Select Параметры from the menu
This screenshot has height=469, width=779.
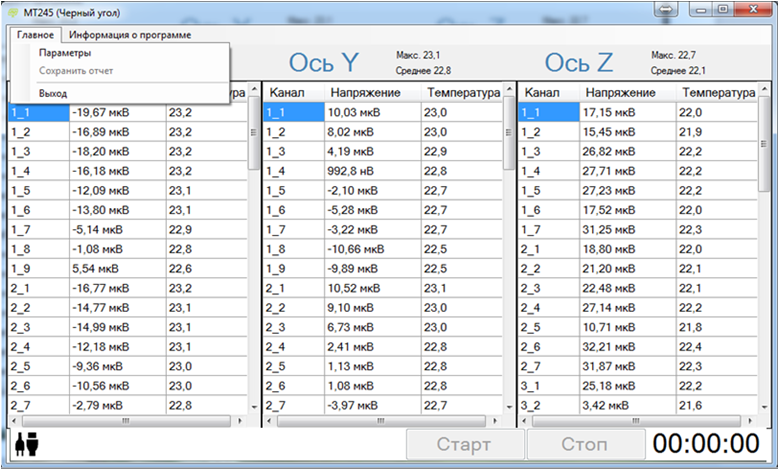pyautogui.click(x=65, y=53)
